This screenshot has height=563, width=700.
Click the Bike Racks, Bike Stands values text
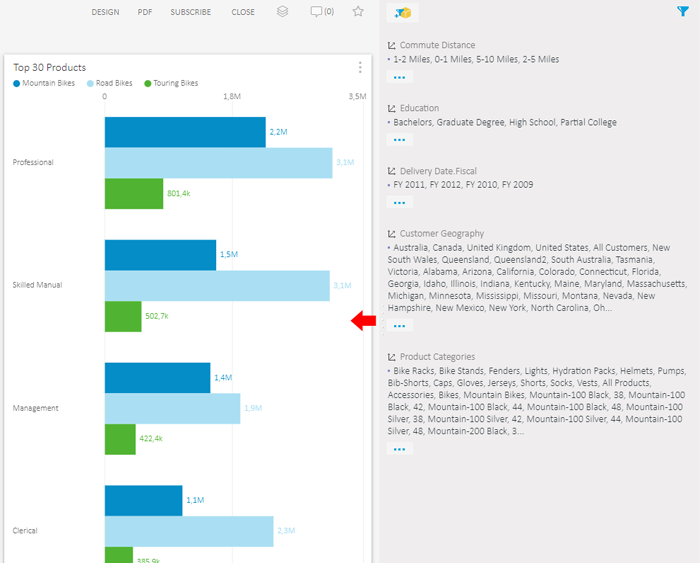click(x=537, y=401)
